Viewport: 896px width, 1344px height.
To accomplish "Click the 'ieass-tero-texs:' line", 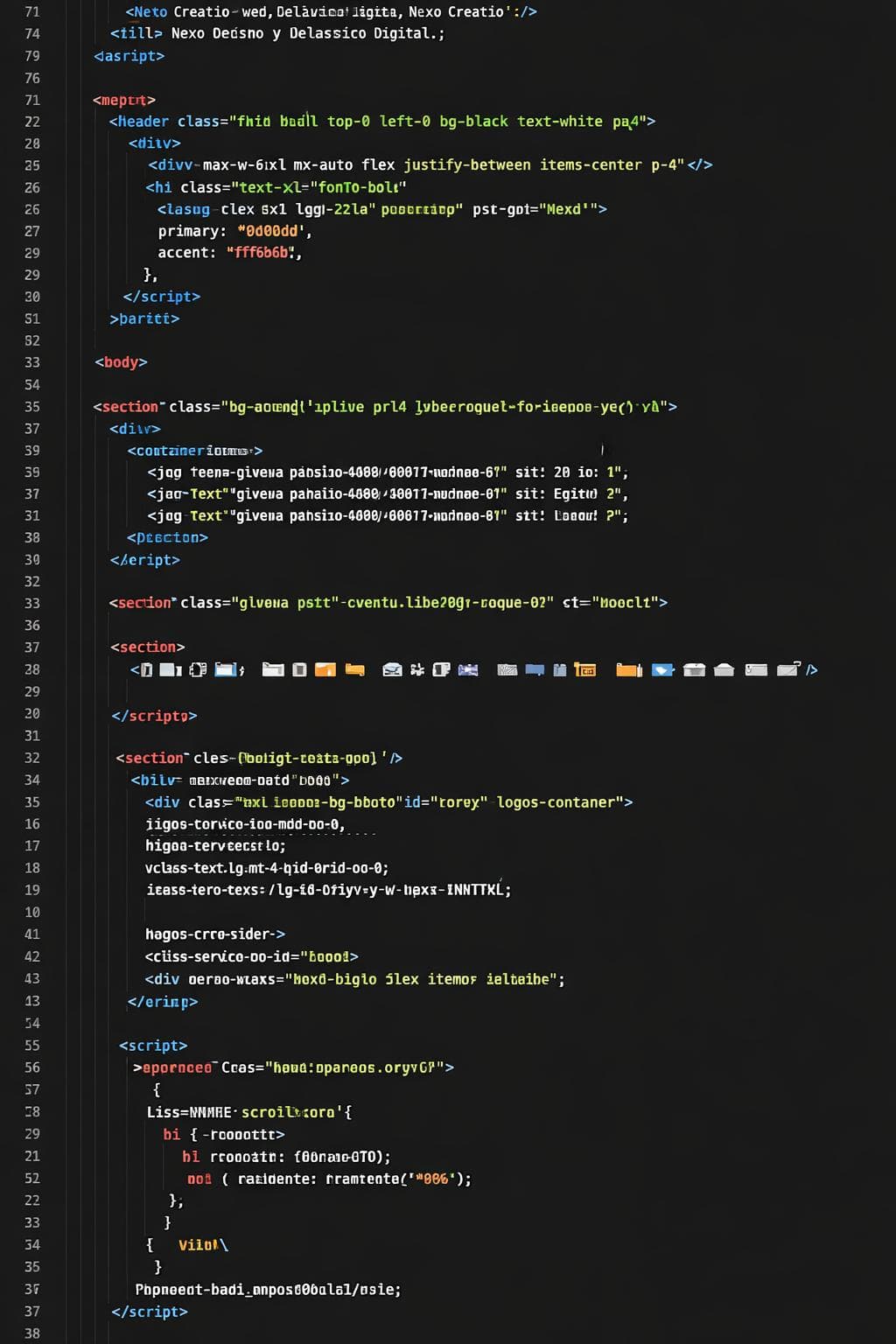I will pos(328,890).
